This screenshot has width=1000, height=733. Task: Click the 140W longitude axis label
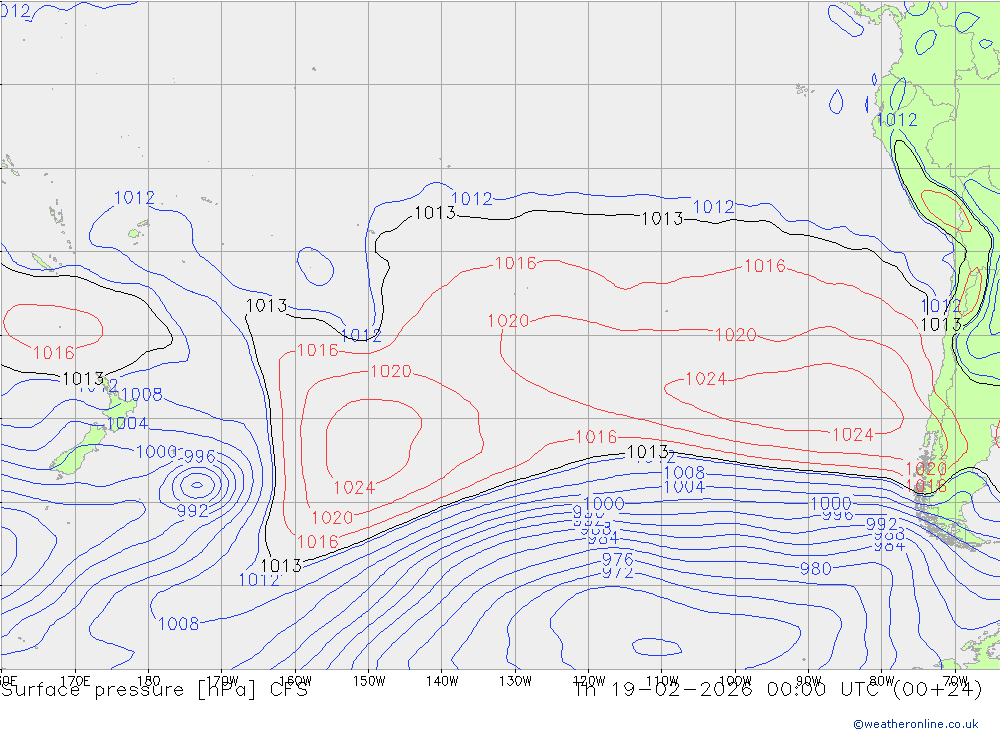[442, 681]
